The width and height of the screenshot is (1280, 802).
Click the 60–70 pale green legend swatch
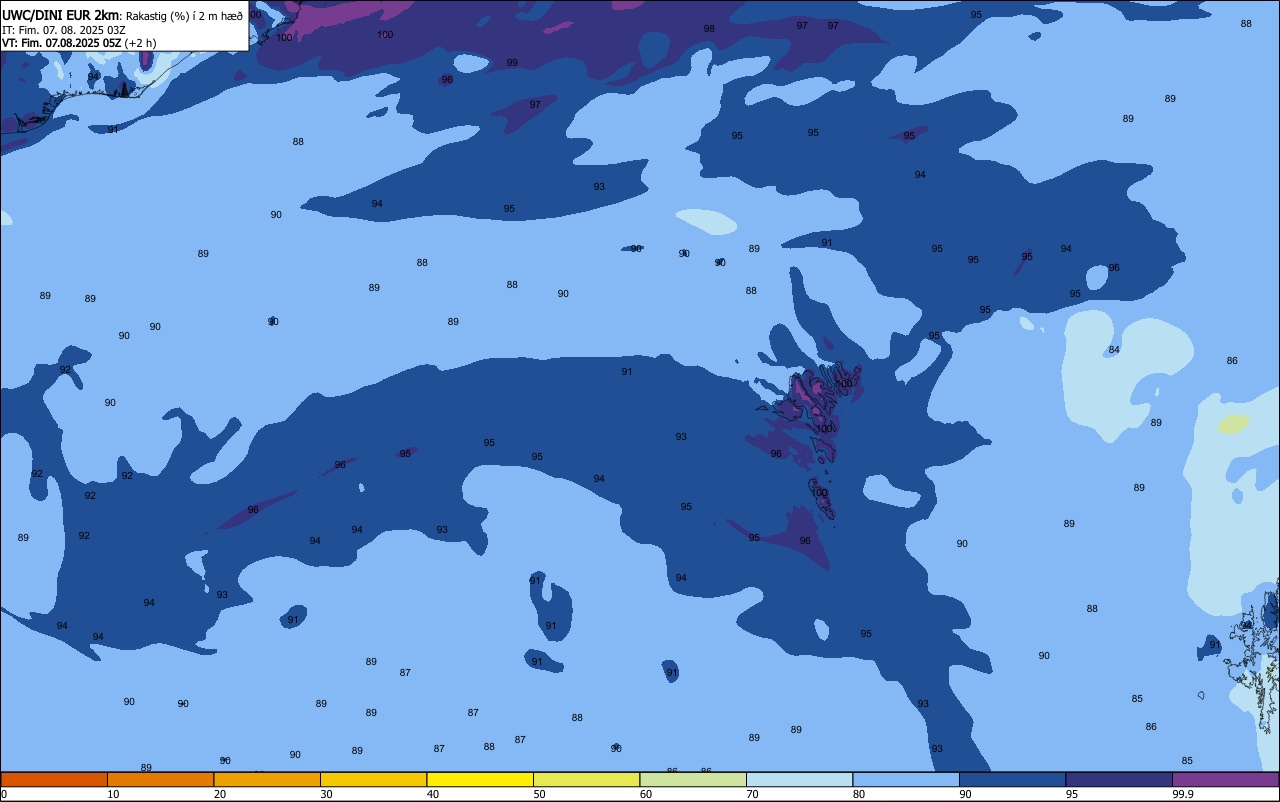point(693,779)
